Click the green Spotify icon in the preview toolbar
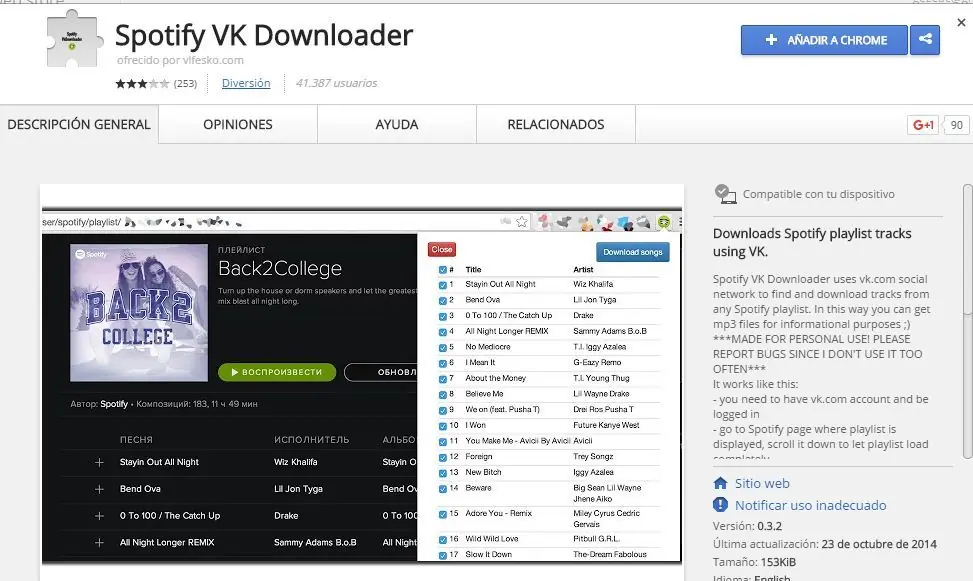973x581 pixels. point(664,221)
